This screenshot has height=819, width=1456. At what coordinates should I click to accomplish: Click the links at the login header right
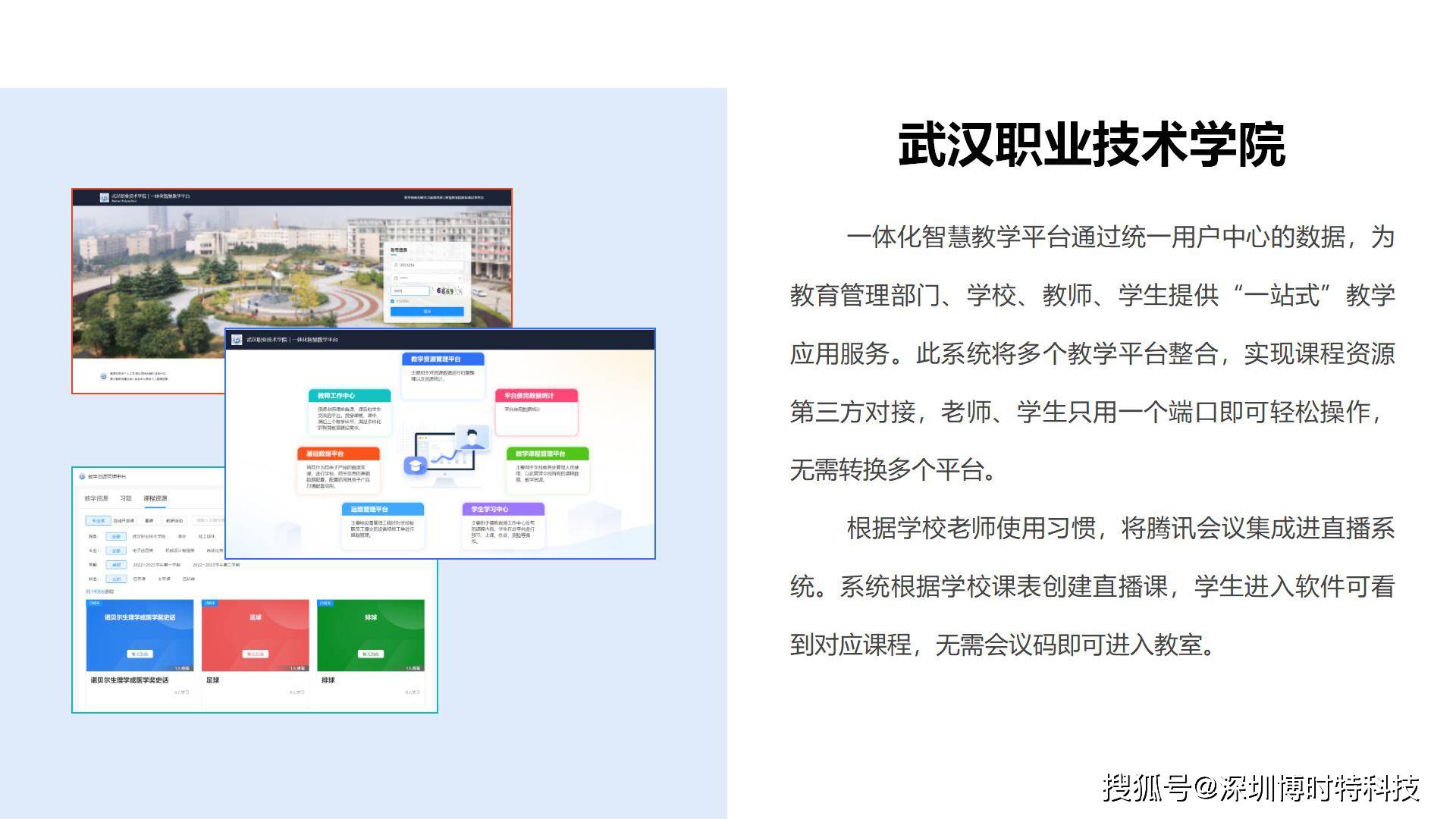click(x=444, y=197)
